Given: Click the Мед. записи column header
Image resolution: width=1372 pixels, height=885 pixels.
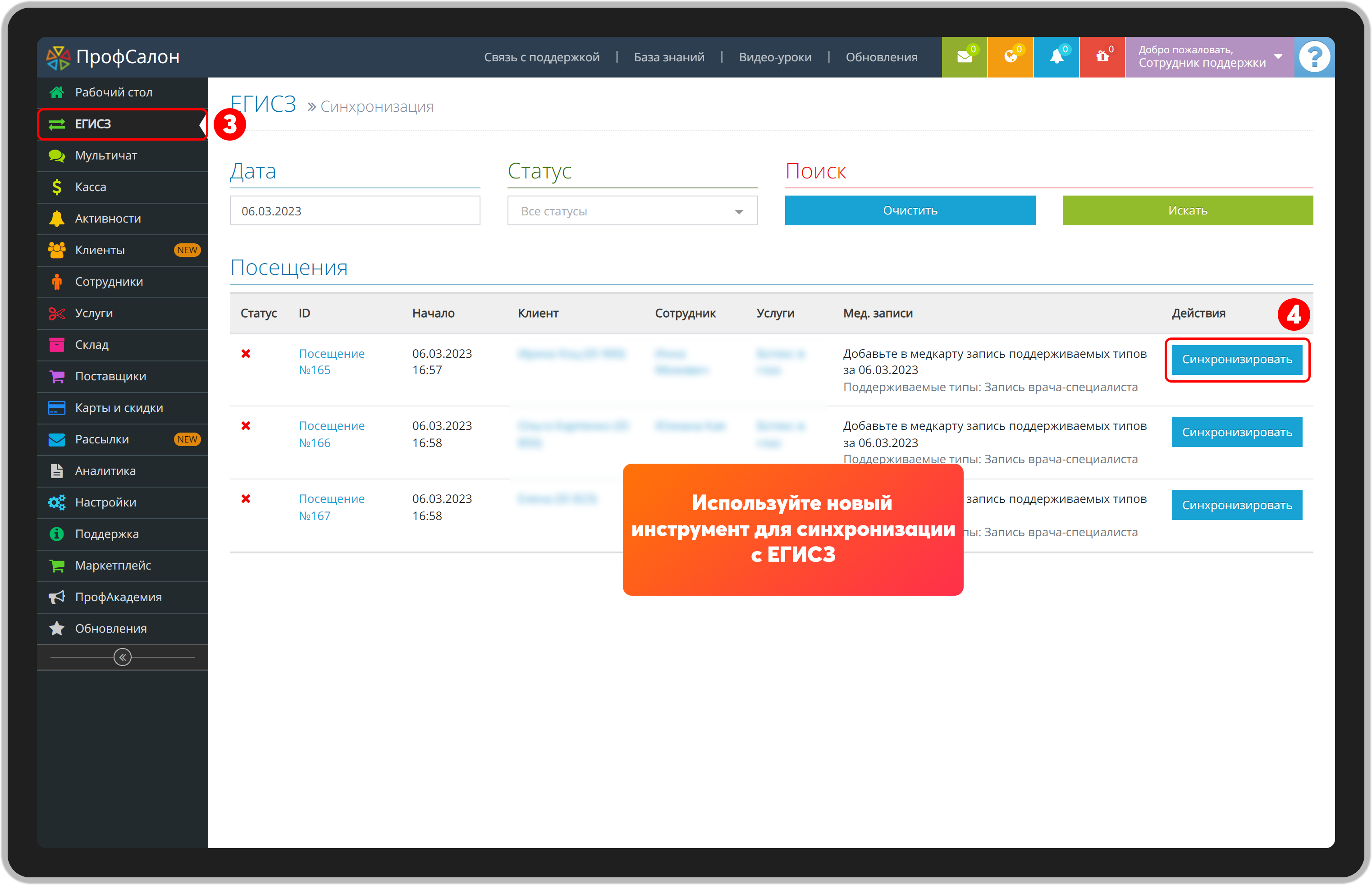Looking at the screenshot, I should coord(878,313).
